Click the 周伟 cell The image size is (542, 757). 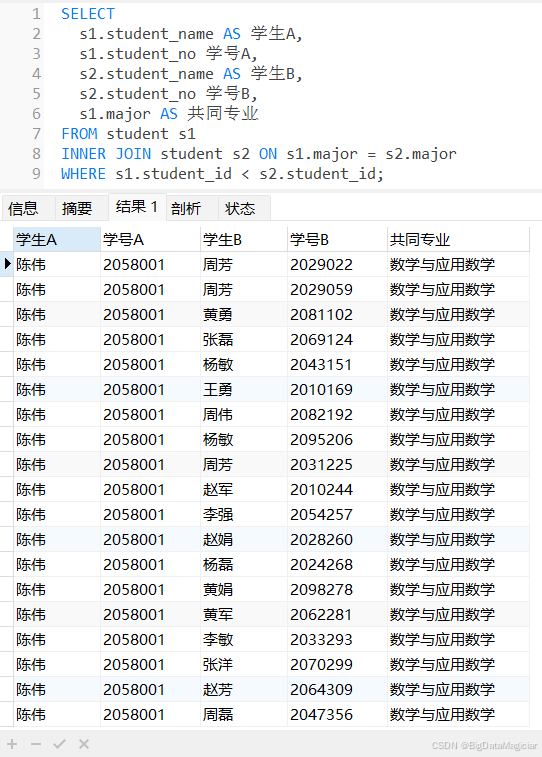pos(244,414)
